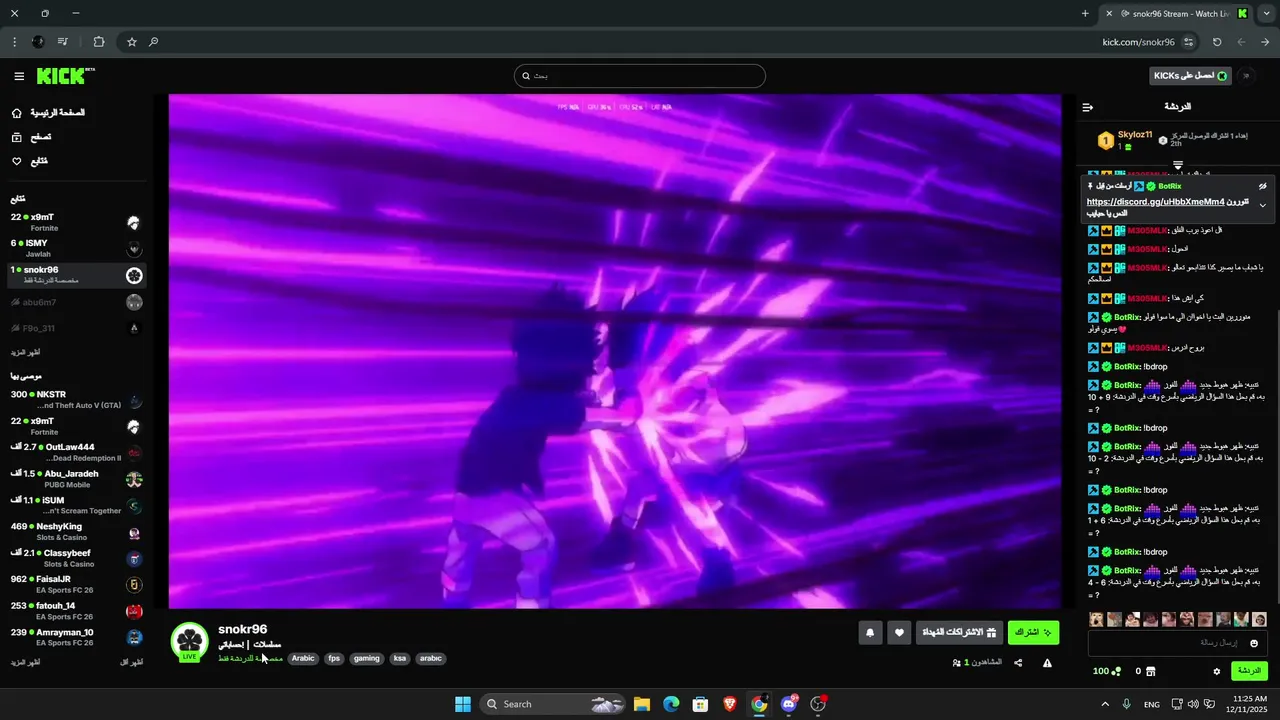Open chat settings via the gear icon
The width and height of the screenshot is (1280, 720).
tap(1217, 672)
